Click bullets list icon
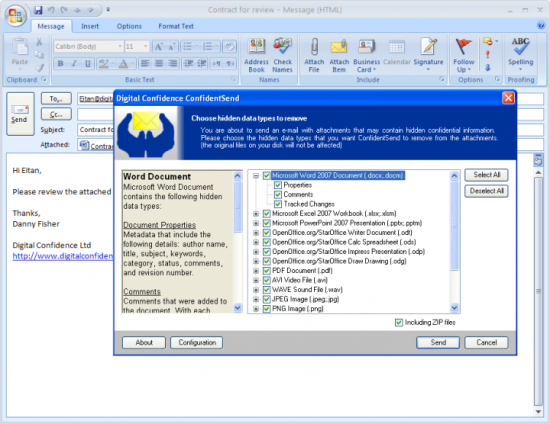 click(x=188, y=47)
